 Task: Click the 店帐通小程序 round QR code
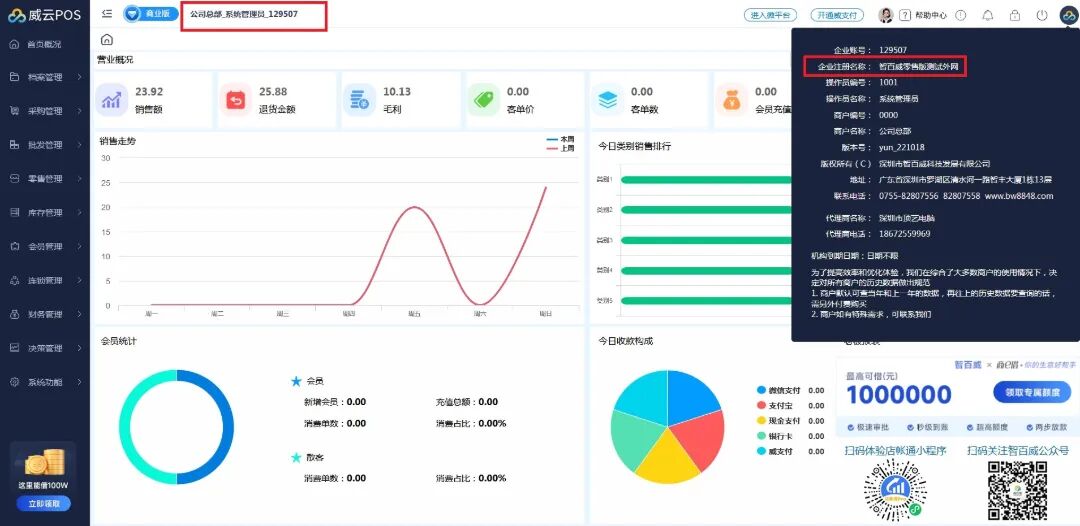coord(895,491)
